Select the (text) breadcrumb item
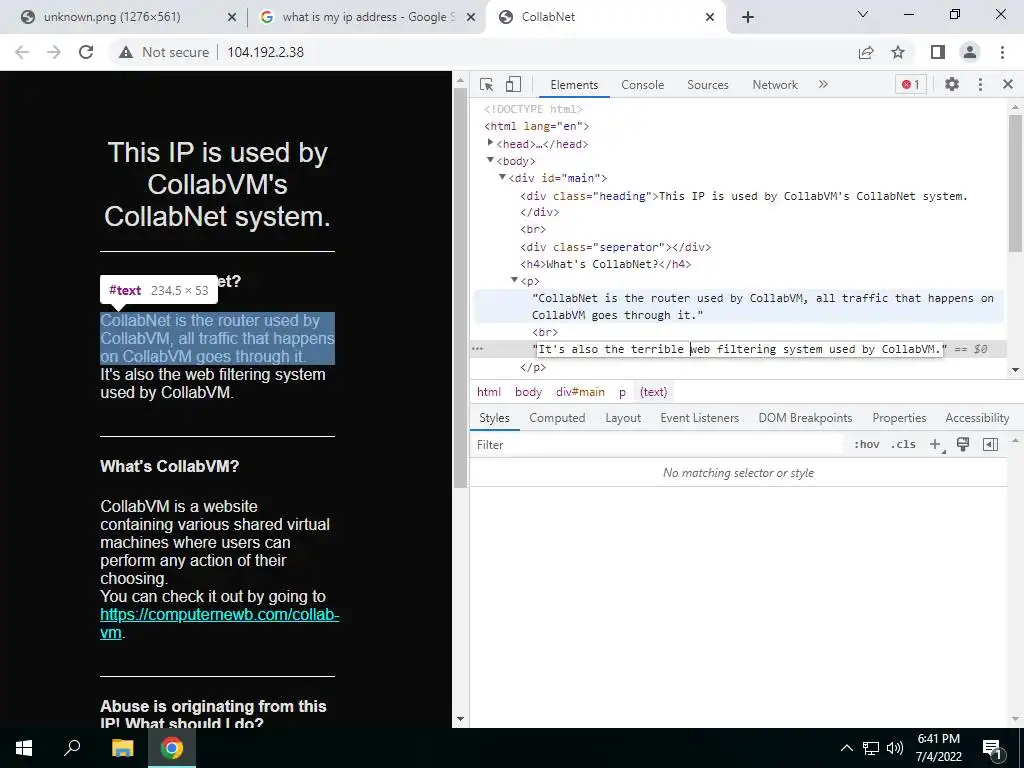The height and width of the screenshot is (768, 1024). [x=654, y=392]
